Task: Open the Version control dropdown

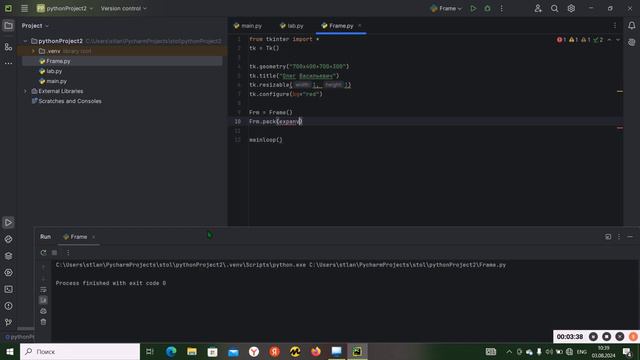Action: (x=124, y=8)
